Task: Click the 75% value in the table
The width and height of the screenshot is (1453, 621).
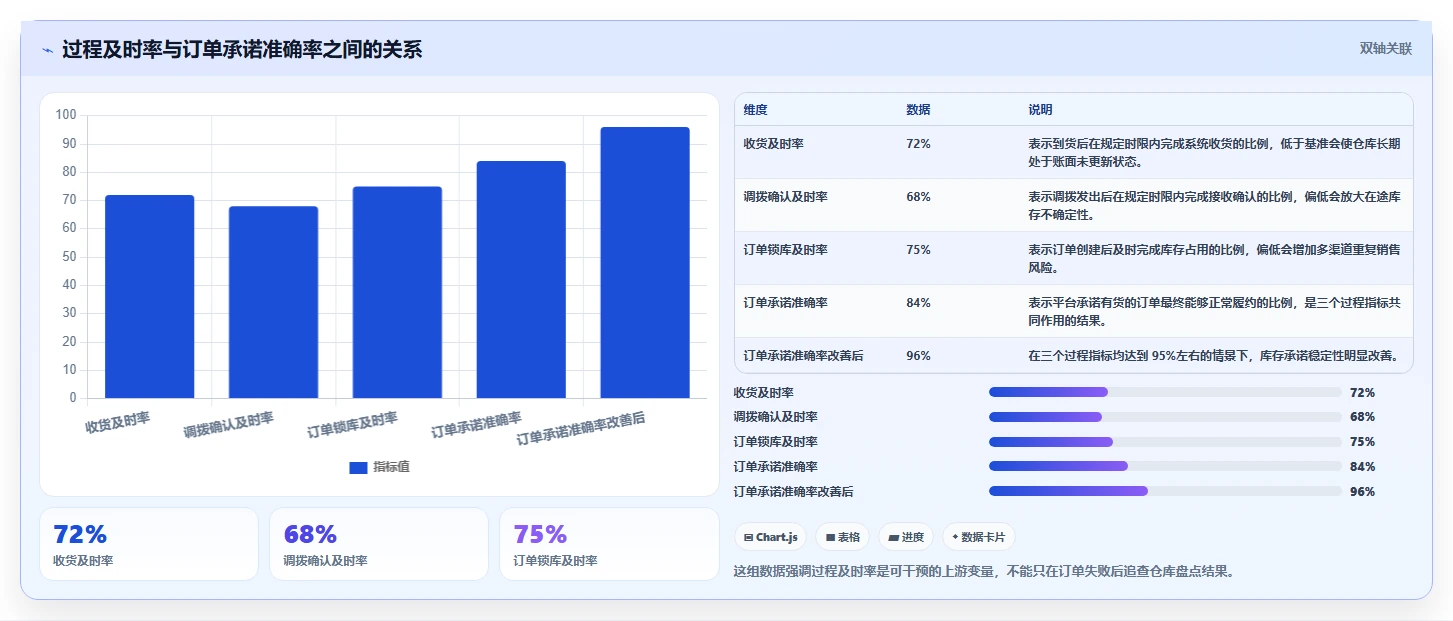Action: (x=918, y=250)
